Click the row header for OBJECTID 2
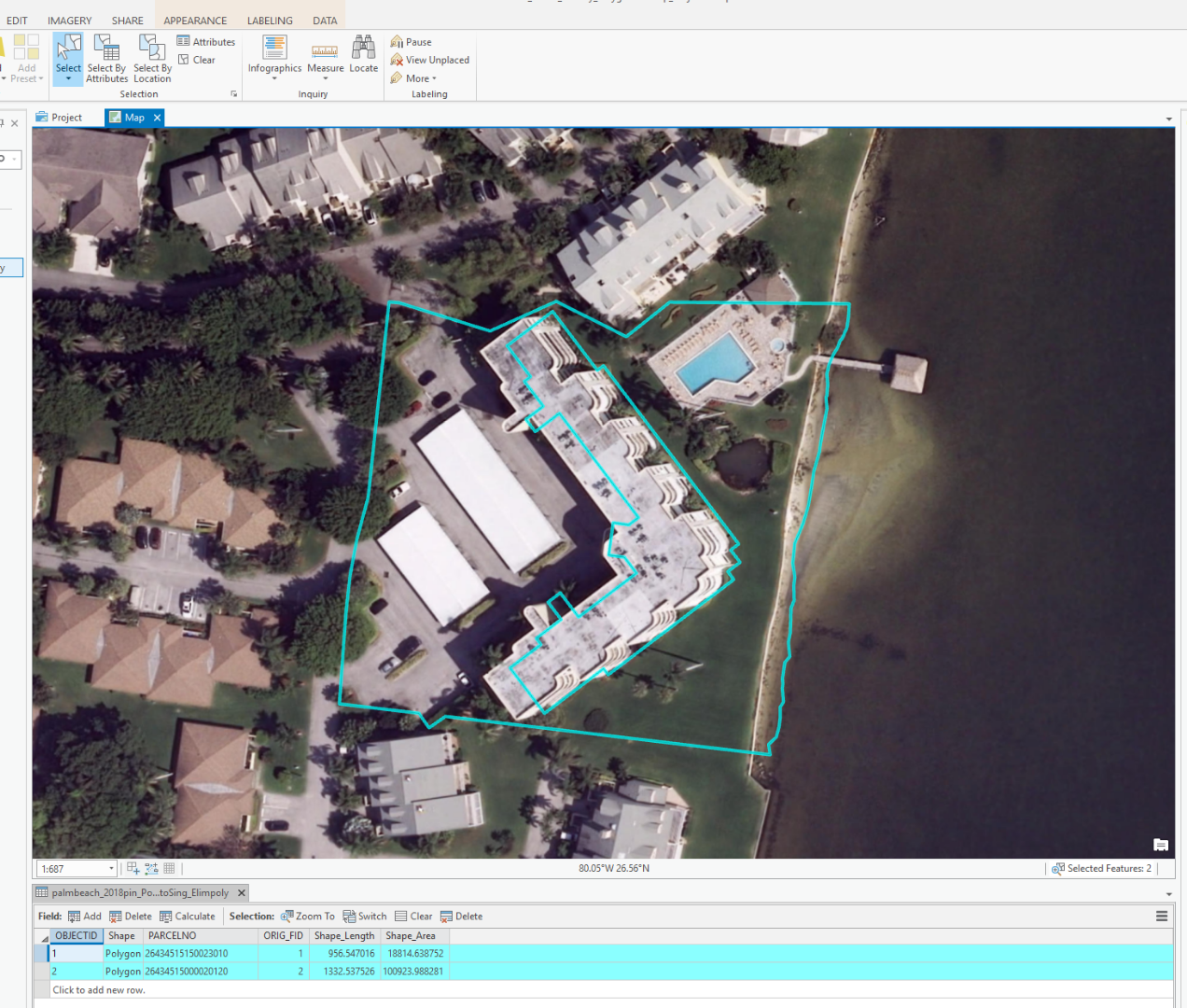This screenshot has width=1187, height=1008. pos(41,972)
